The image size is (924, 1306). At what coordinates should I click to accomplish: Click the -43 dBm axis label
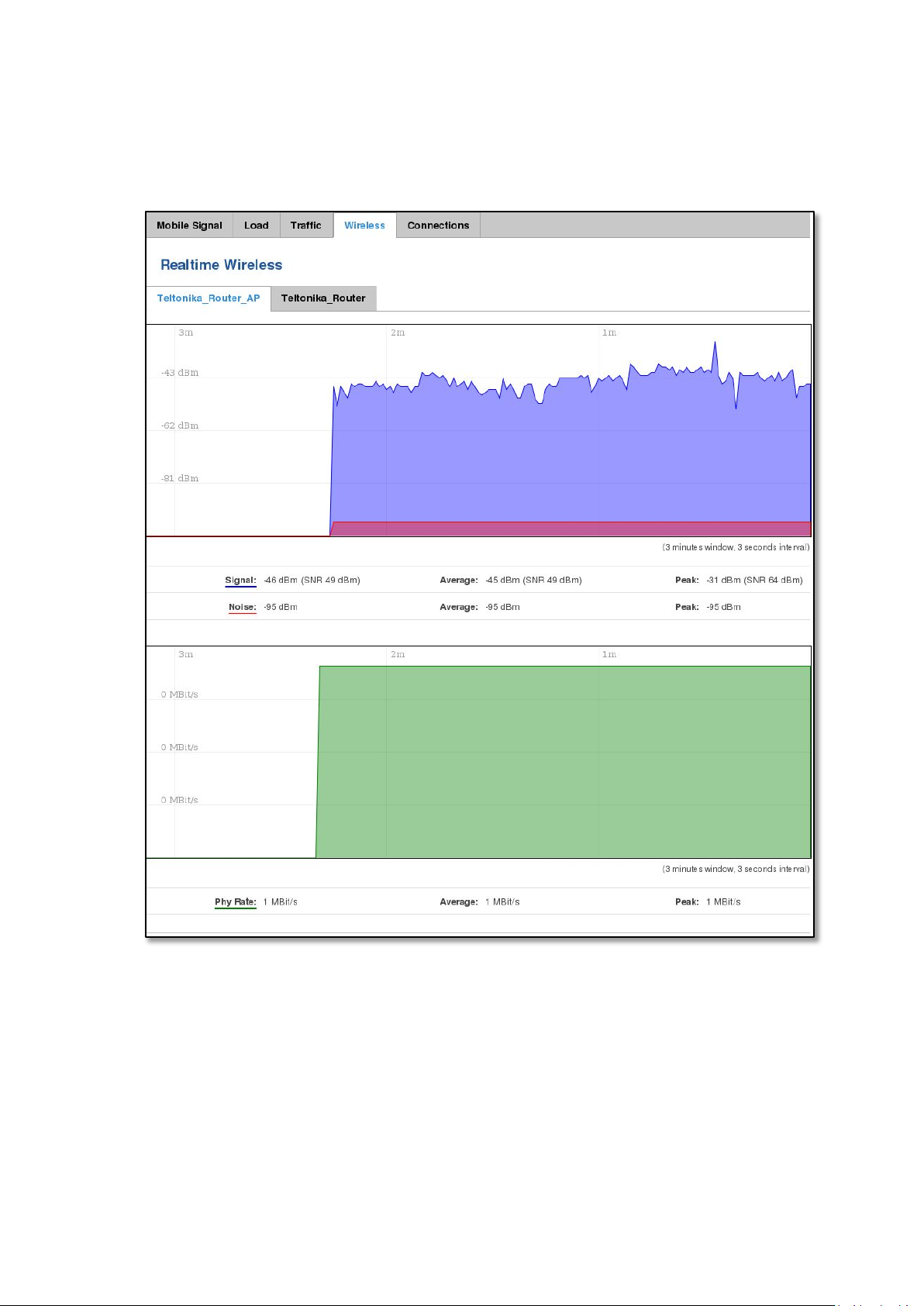[180, 373]
